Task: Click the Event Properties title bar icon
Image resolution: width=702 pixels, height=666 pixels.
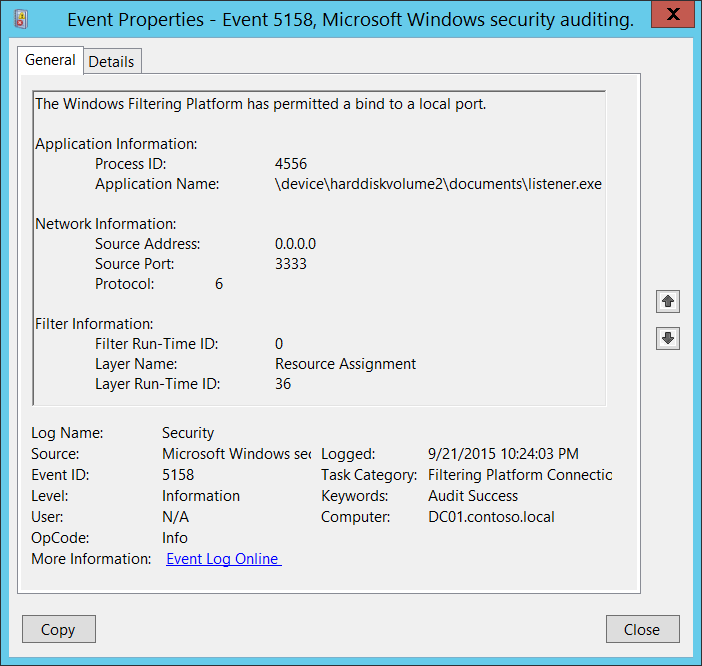Action: pyautogui.click(x=22, y=20)
